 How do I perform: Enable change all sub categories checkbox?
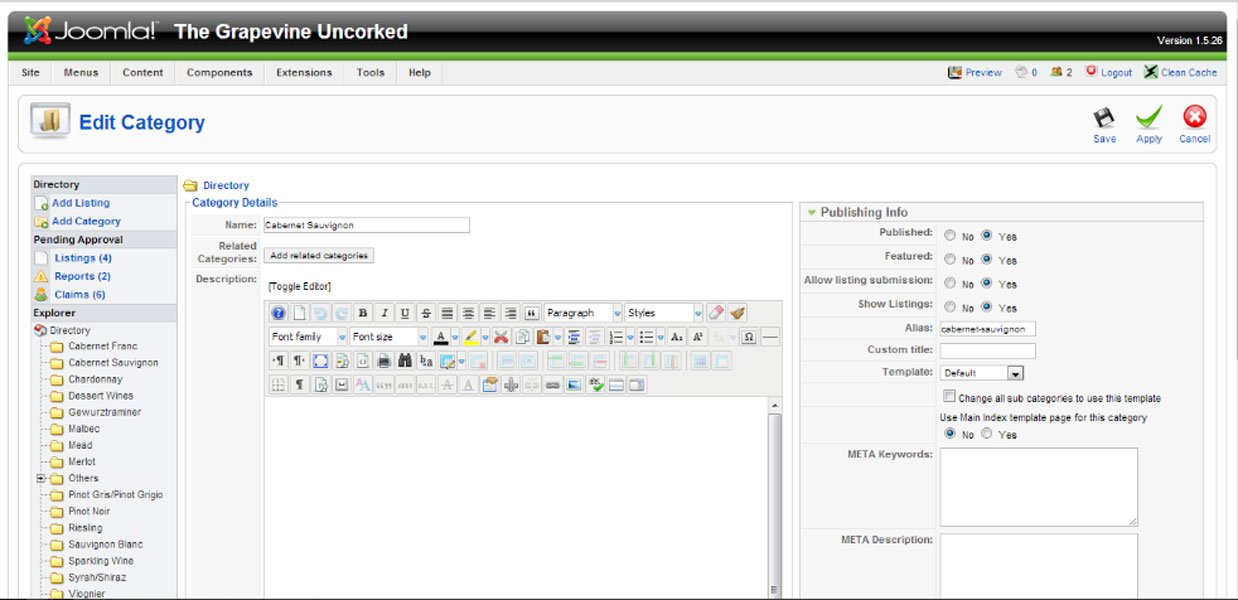click(x=949, y=397)
